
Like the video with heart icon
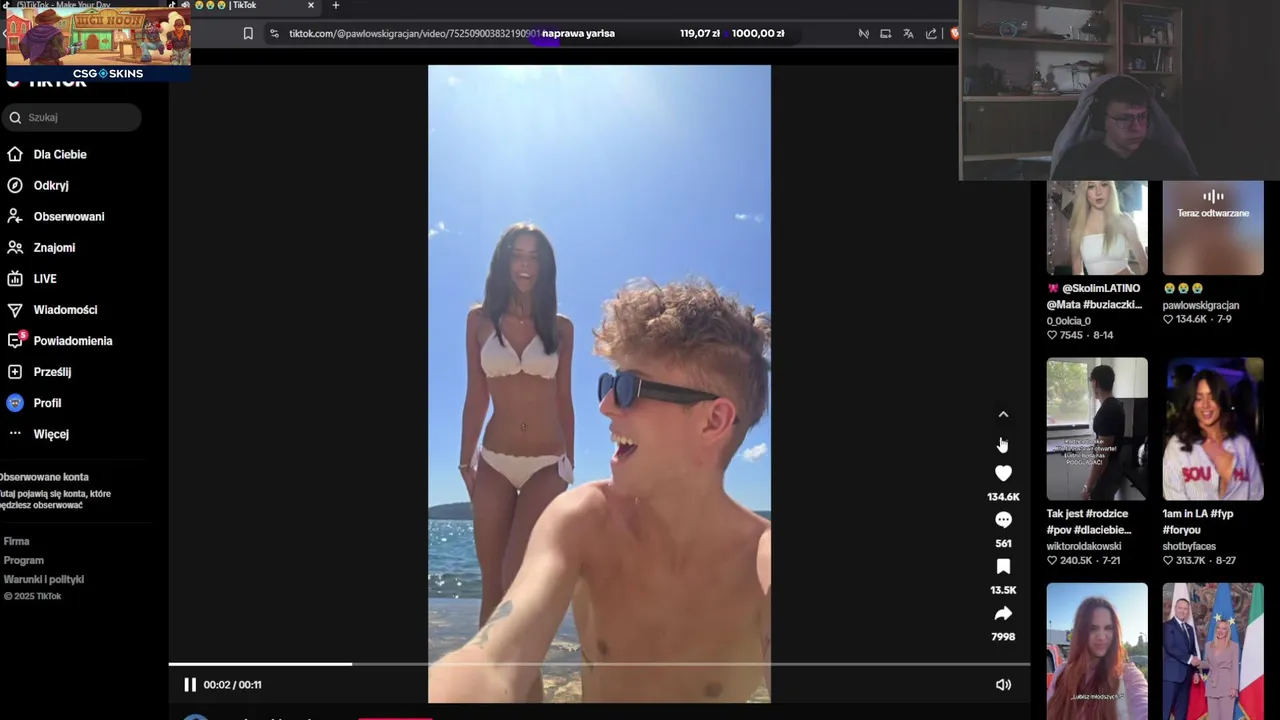[x=1003, y=473]
